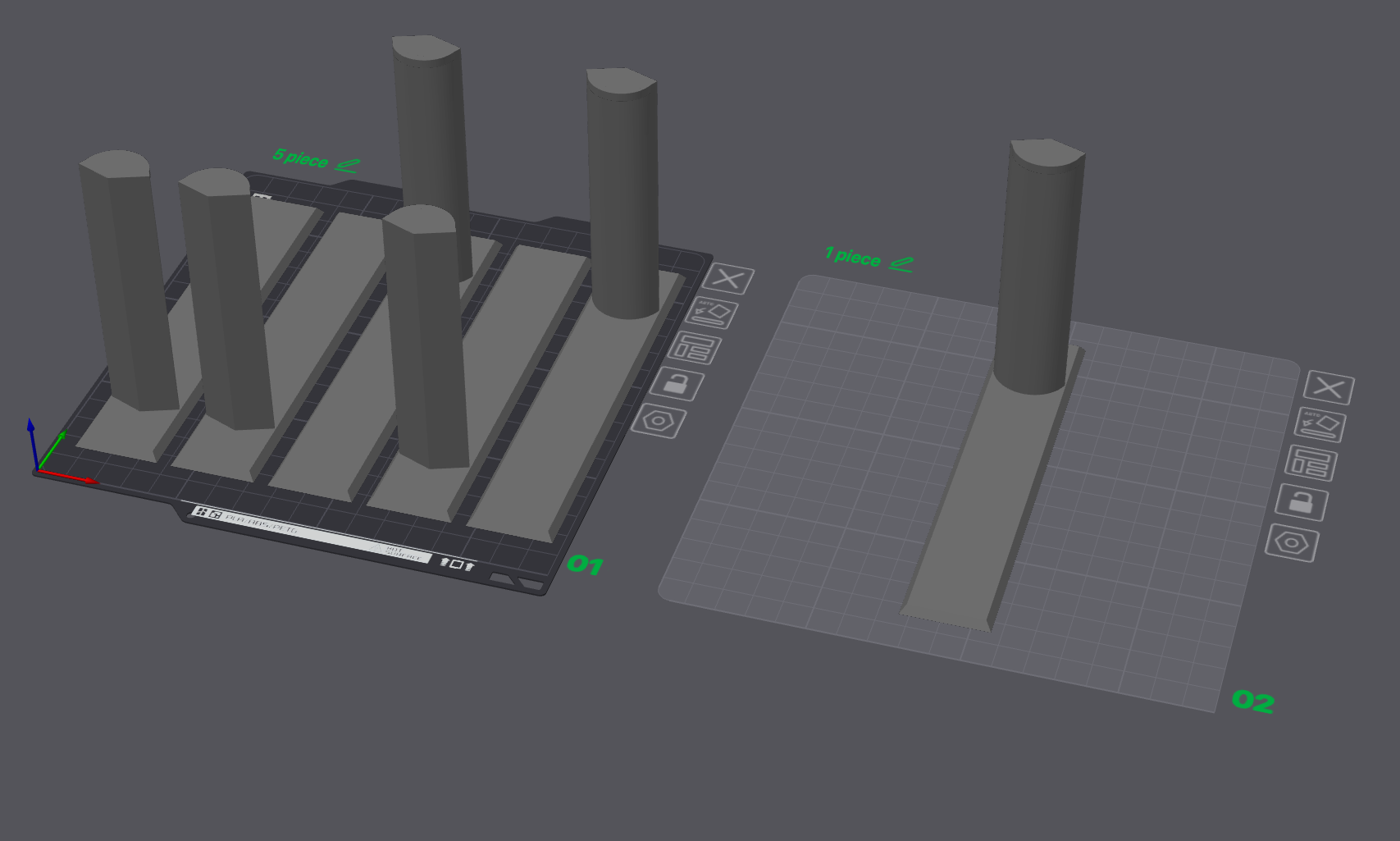The image size is (1400, 841).
Task: Open plate 02 settings hexagon icon
Action: click(1292, 543)
